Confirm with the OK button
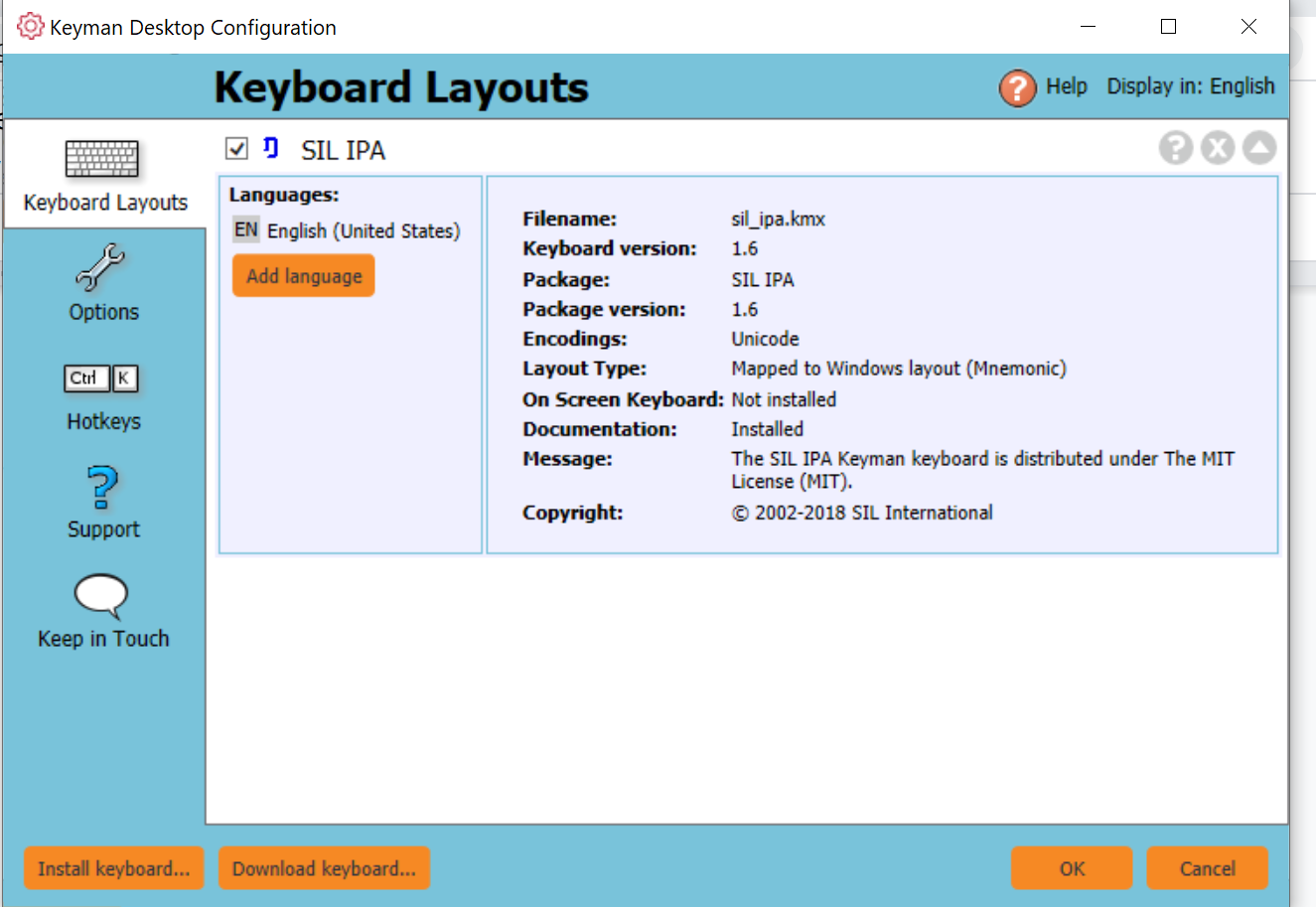This screenshot has width=1316, height=907. click(1072, 868)
